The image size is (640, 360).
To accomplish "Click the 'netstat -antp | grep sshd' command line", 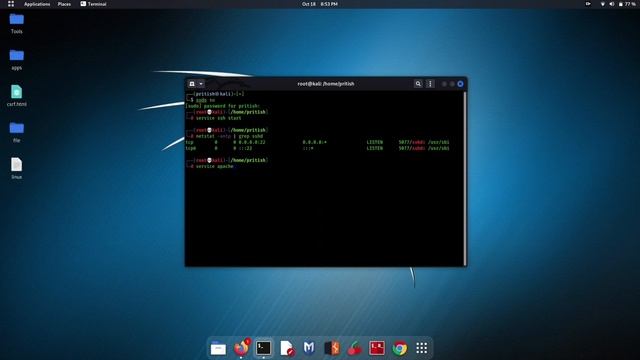I will point(229,136).
